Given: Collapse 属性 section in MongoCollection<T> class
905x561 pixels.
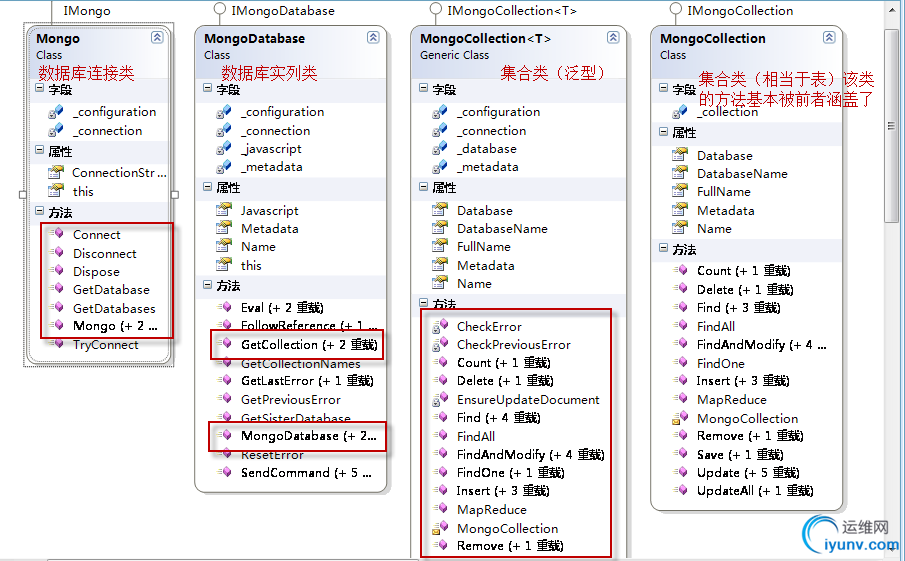Looking at the screenshot, I should pyautogui.click(x=424, y=186).
